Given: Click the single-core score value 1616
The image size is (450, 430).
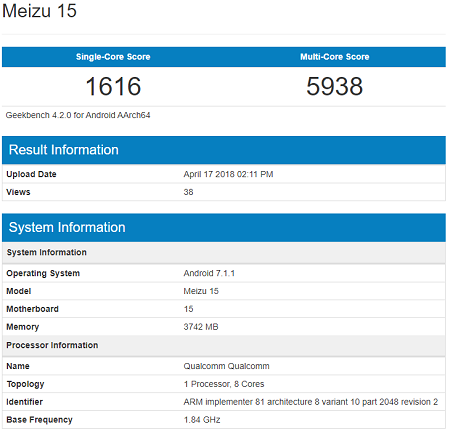Looking at the screenshot, I should [113, 86].
